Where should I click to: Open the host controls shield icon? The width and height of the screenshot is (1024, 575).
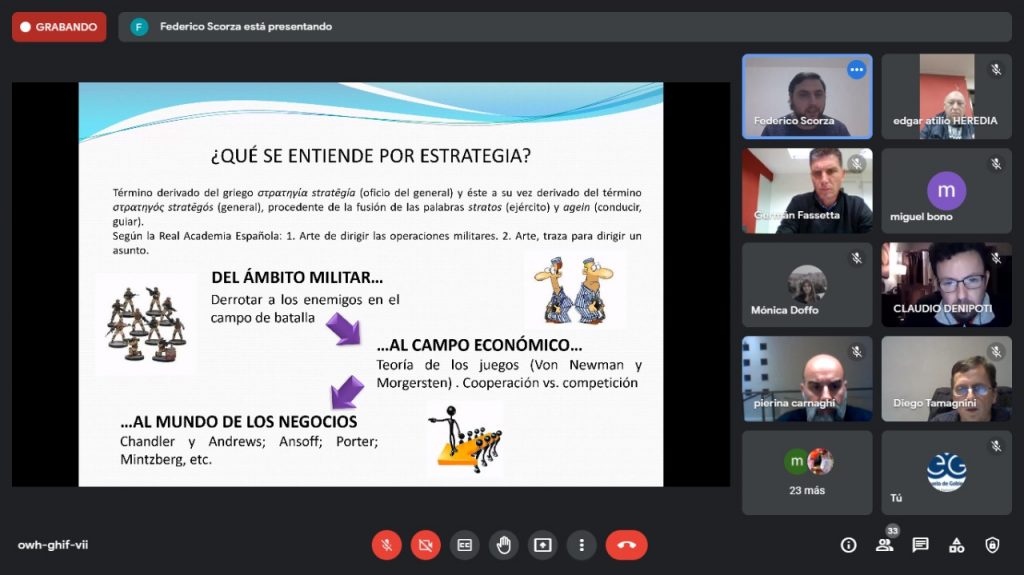tap(992, 545)
